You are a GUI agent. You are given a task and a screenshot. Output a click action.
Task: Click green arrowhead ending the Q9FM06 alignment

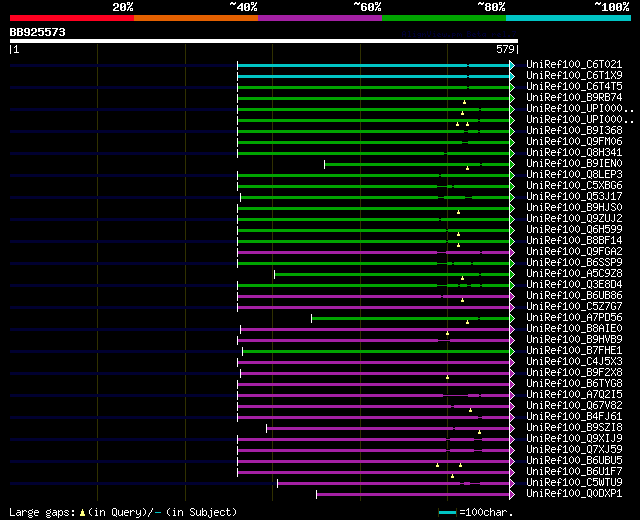(x=512, y=142)
